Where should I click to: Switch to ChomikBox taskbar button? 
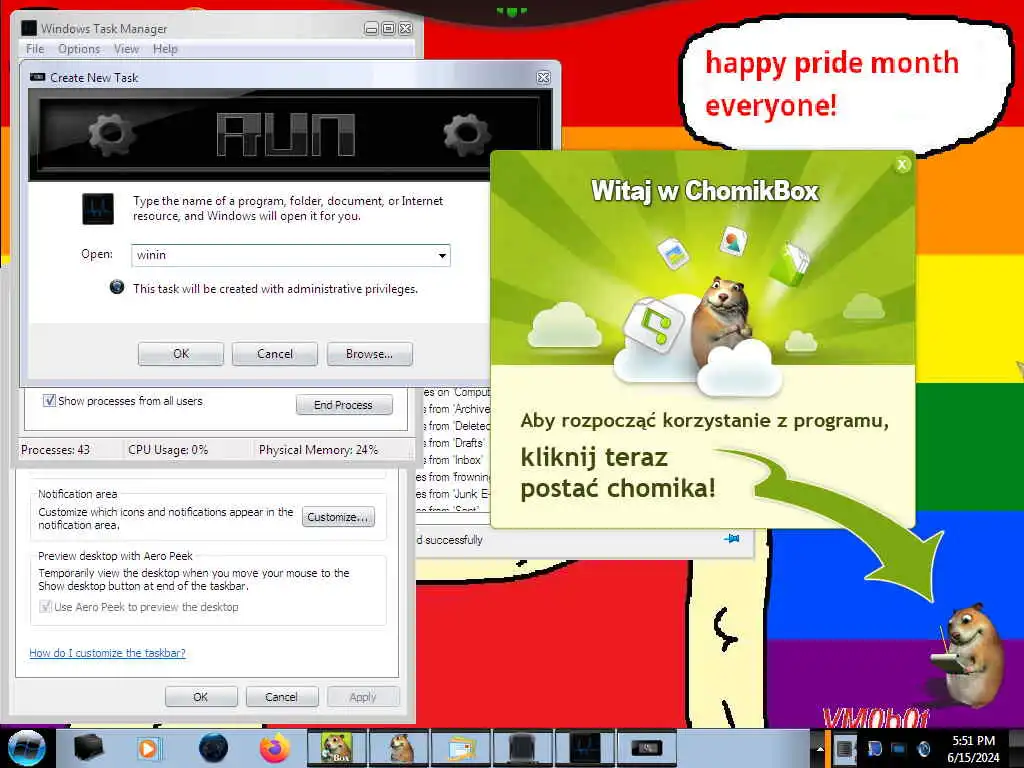coord(337,748)
